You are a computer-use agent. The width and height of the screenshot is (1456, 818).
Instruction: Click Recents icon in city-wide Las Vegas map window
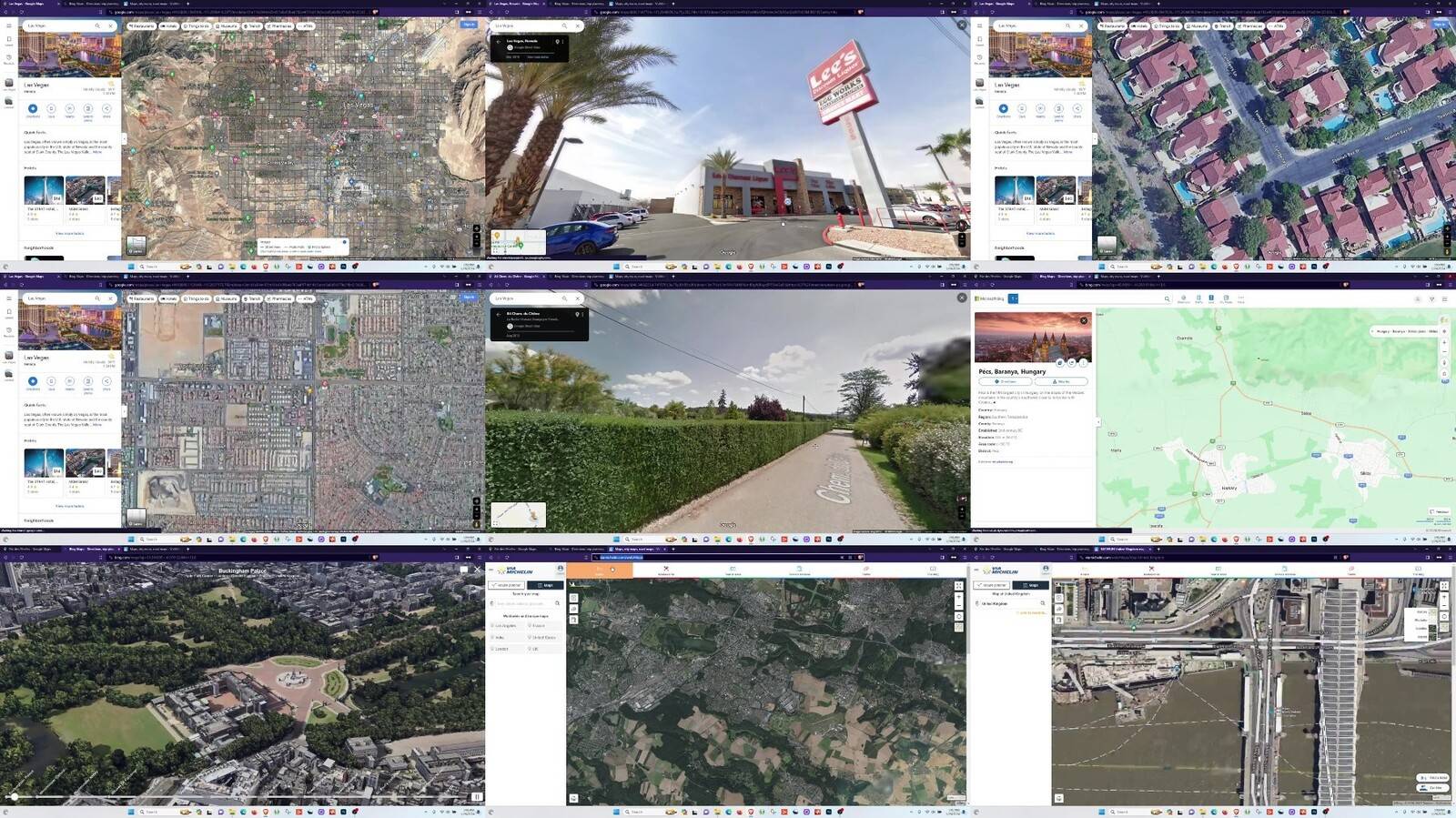[8, 59]
